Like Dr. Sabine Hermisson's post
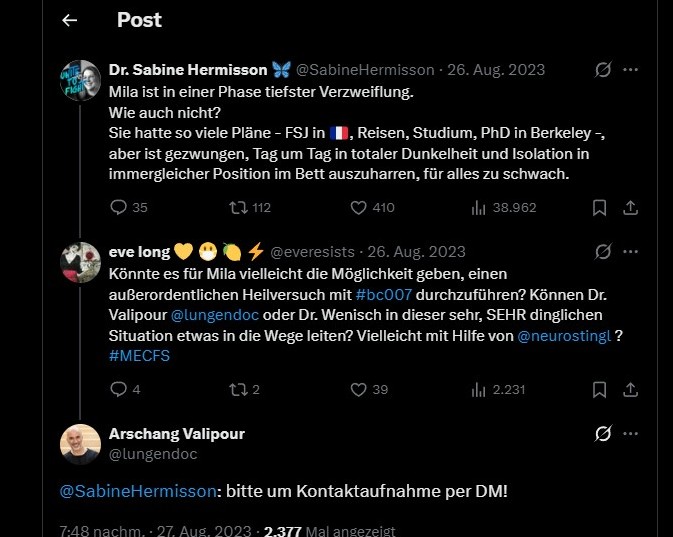This screenshot has height=537, width=673. click(358, 208)
